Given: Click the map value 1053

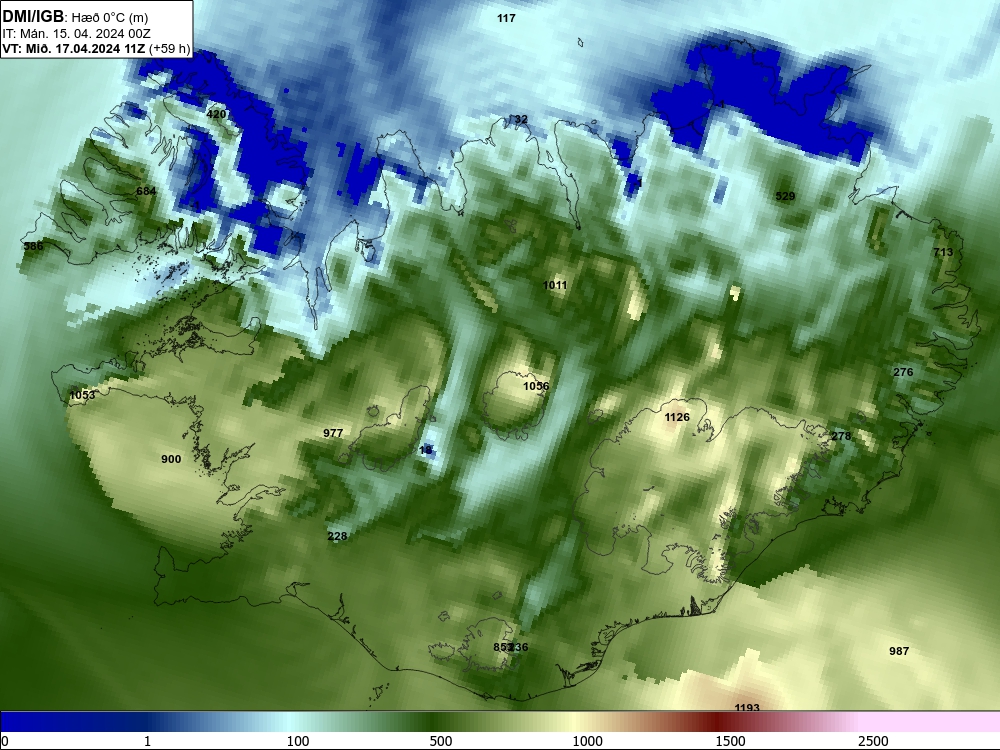Looking at the screenshot, I should coord(82,395).
